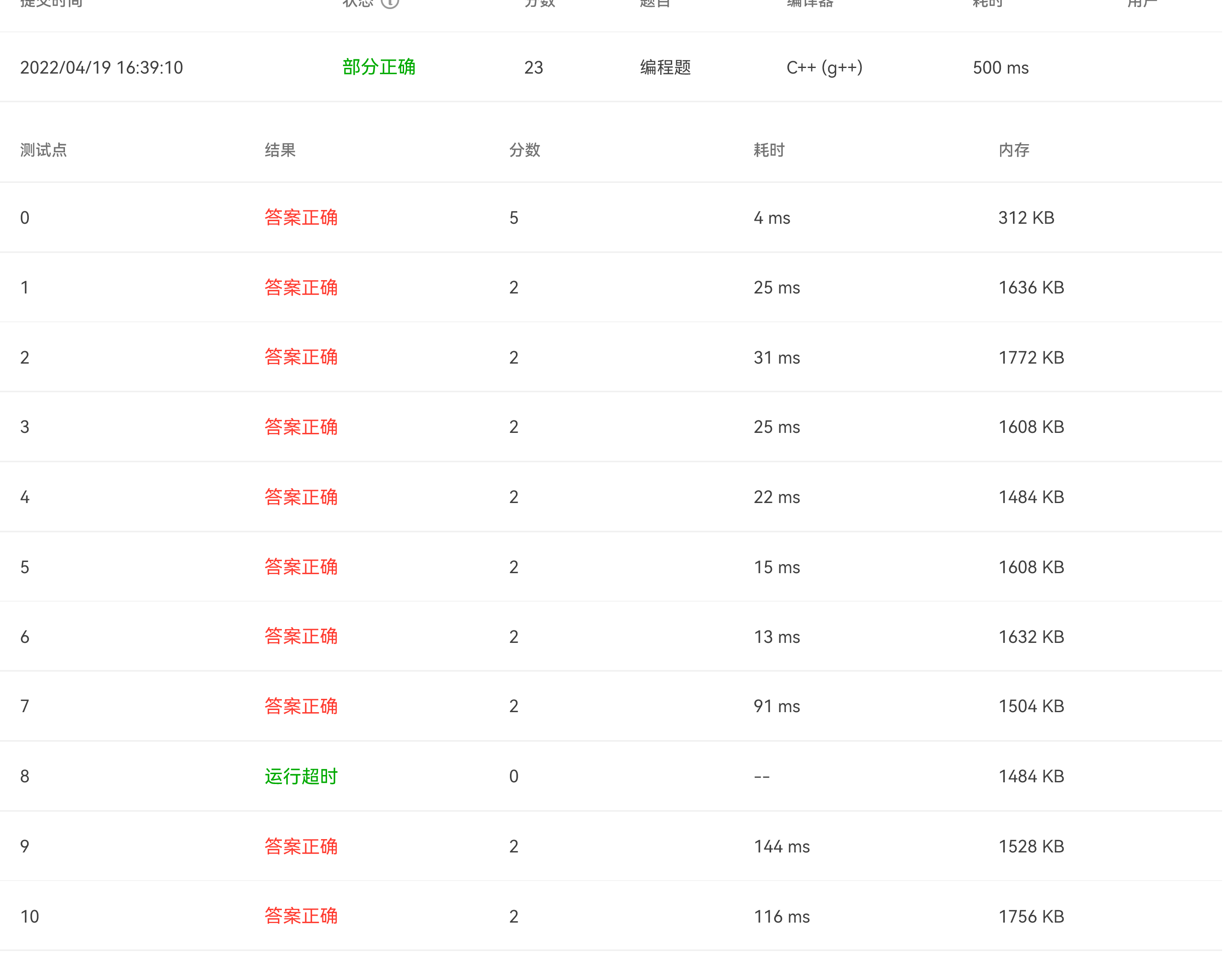Screen dimensions: 1232x954
Task: Click total score 23 in submission row
Action: pos(533,68)
